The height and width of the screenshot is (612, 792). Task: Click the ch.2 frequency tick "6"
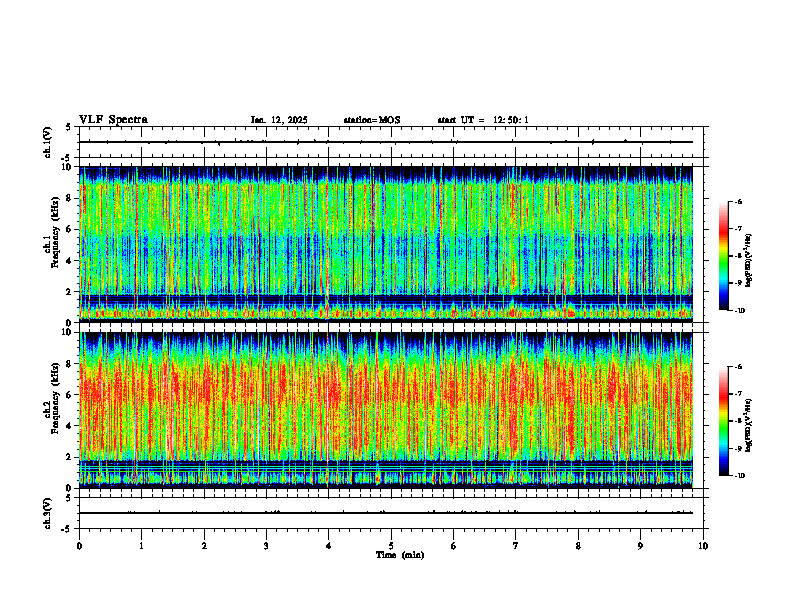[70, 395]
